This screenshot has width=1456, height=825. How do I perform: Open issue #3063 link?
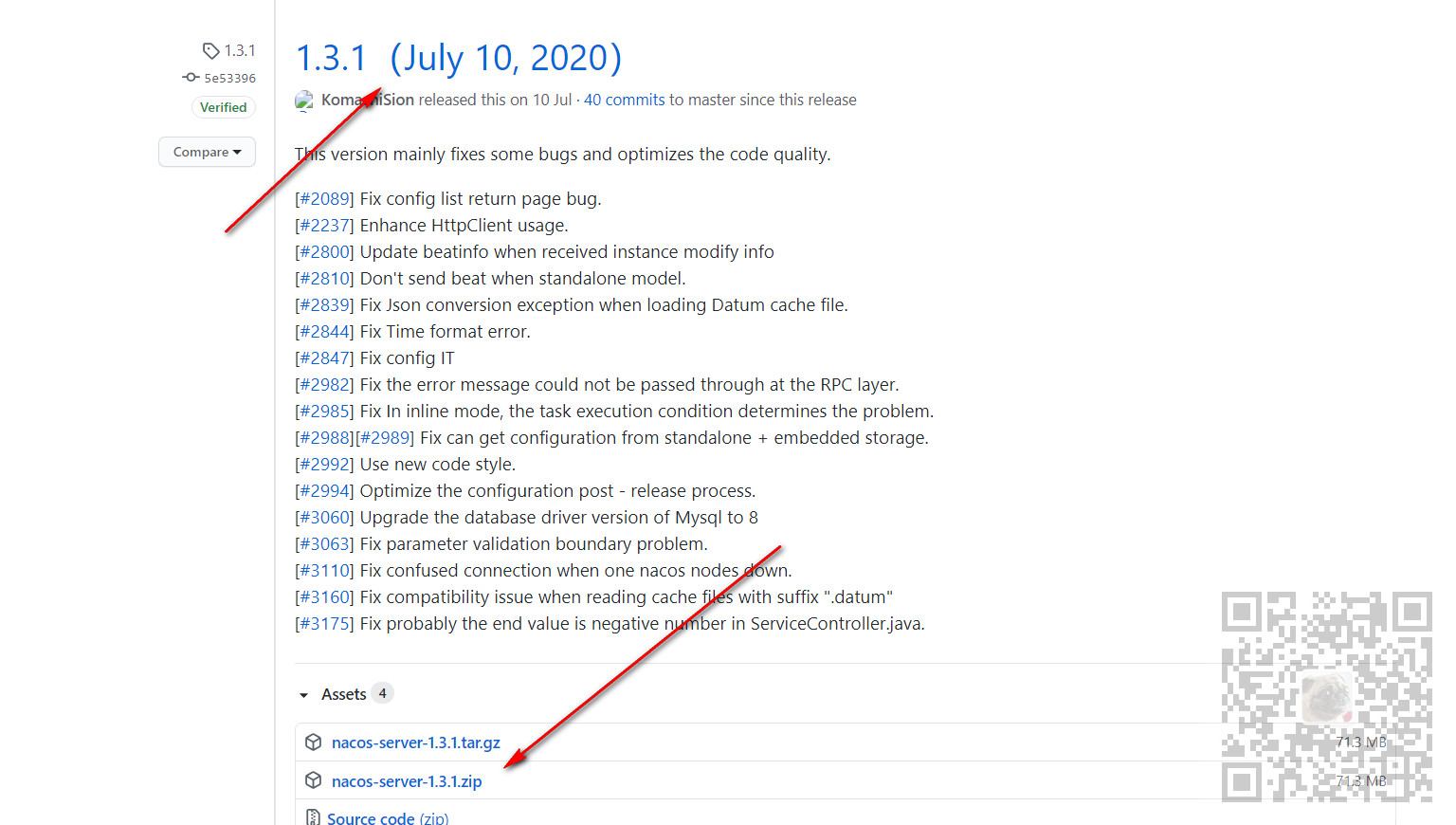point(324,543)
